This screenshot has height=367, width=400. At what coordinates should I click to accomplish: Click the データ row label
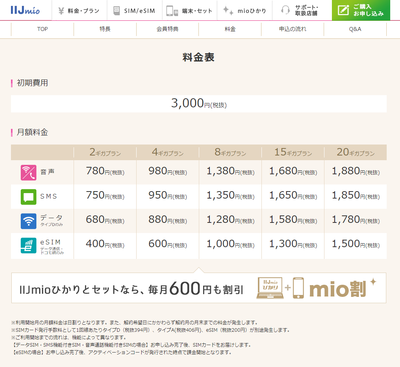pos(51,218)
